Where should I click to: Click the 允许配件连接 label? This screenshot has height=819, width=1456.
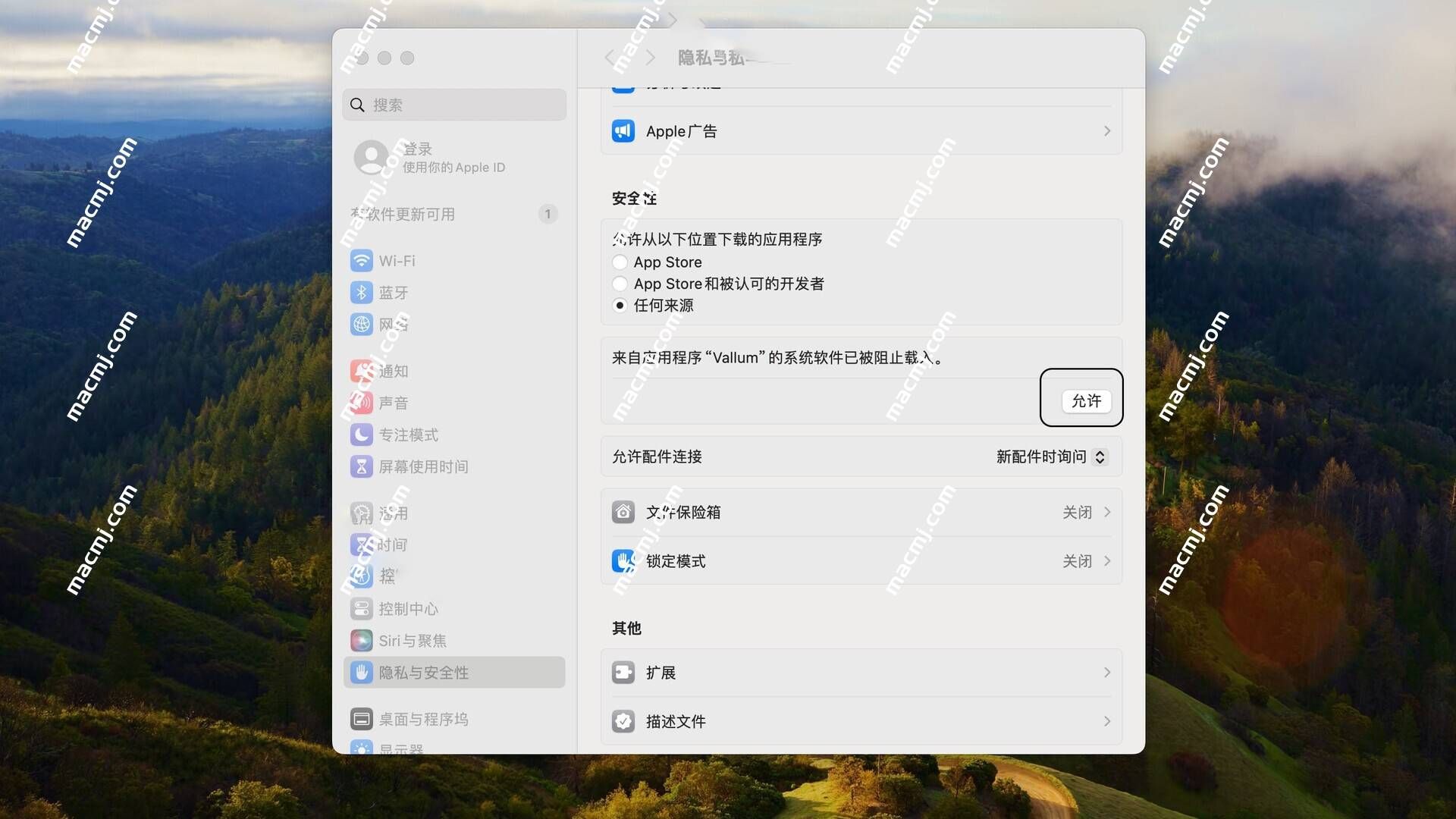coord(657,457)
